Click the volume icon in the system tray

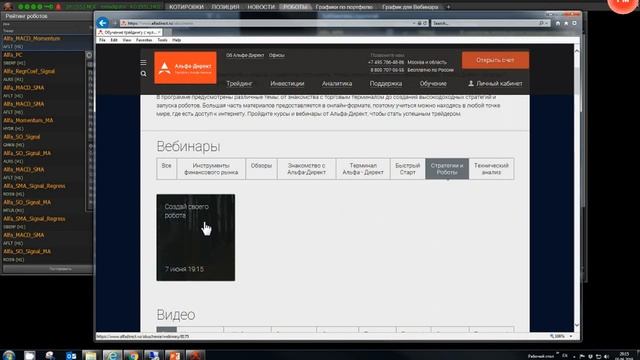pyautogui.click(x=607, y=356)
